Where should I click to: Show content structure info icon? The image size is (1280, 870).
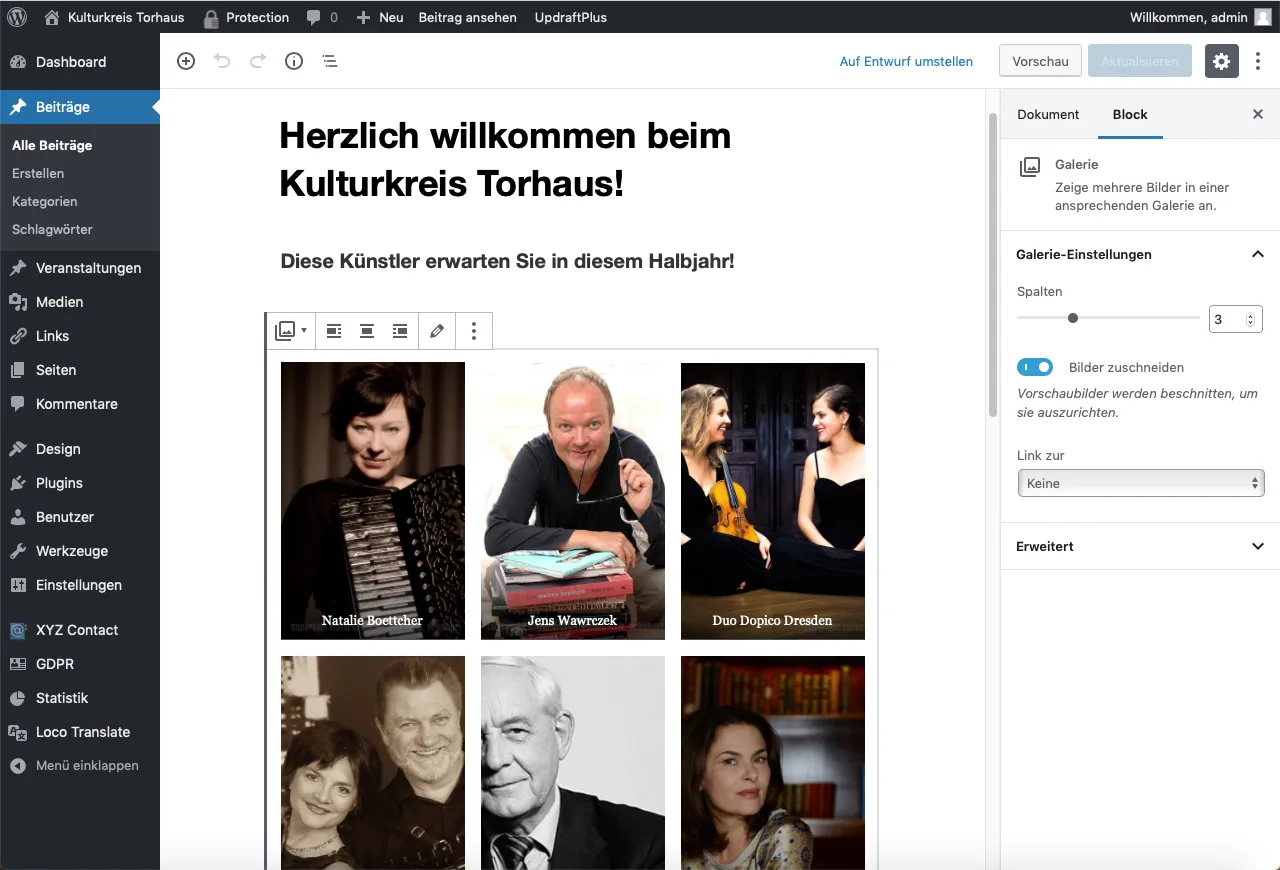click(294, 61)
